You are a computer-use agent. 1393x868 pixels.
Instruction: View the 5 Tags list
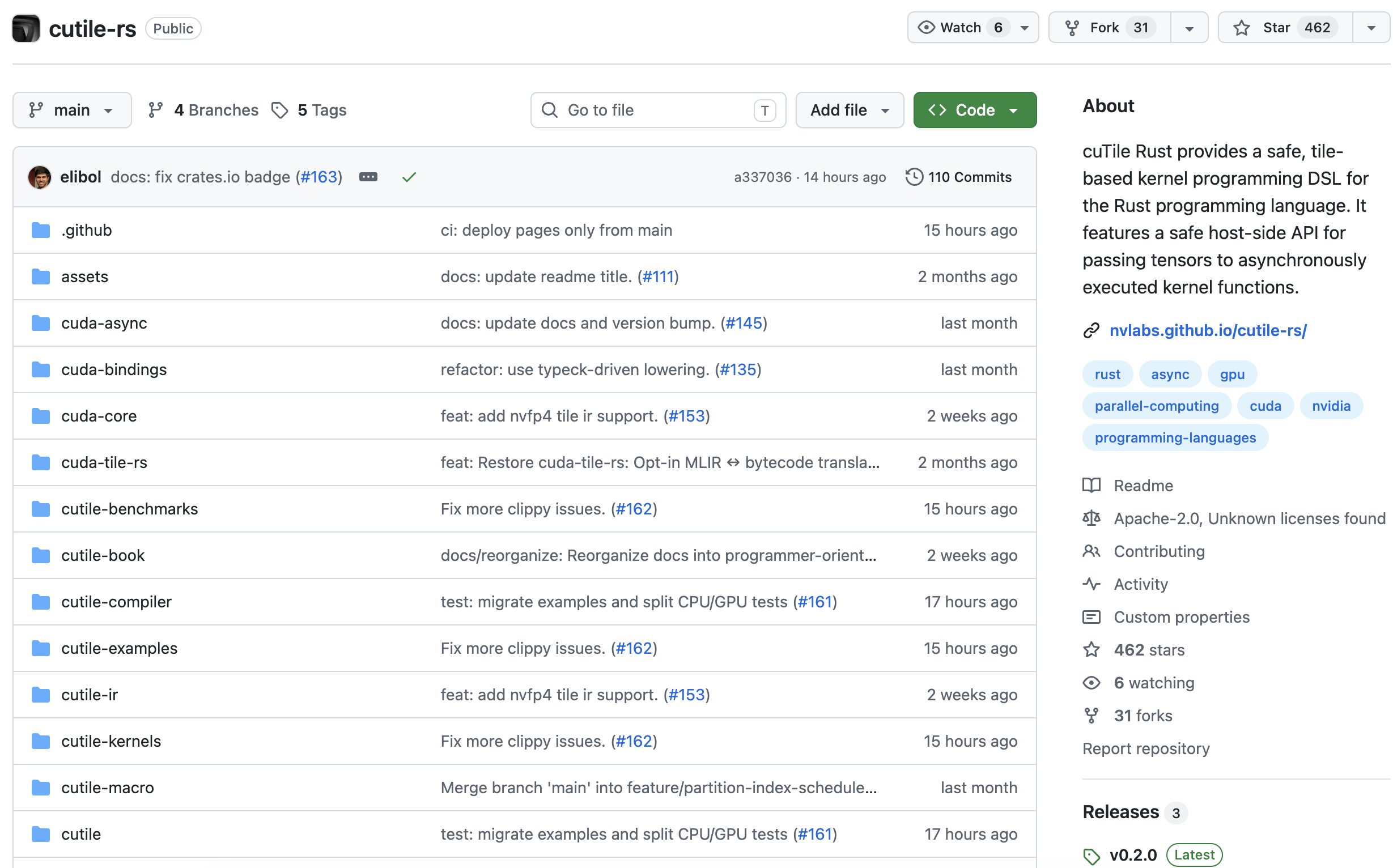309,110
